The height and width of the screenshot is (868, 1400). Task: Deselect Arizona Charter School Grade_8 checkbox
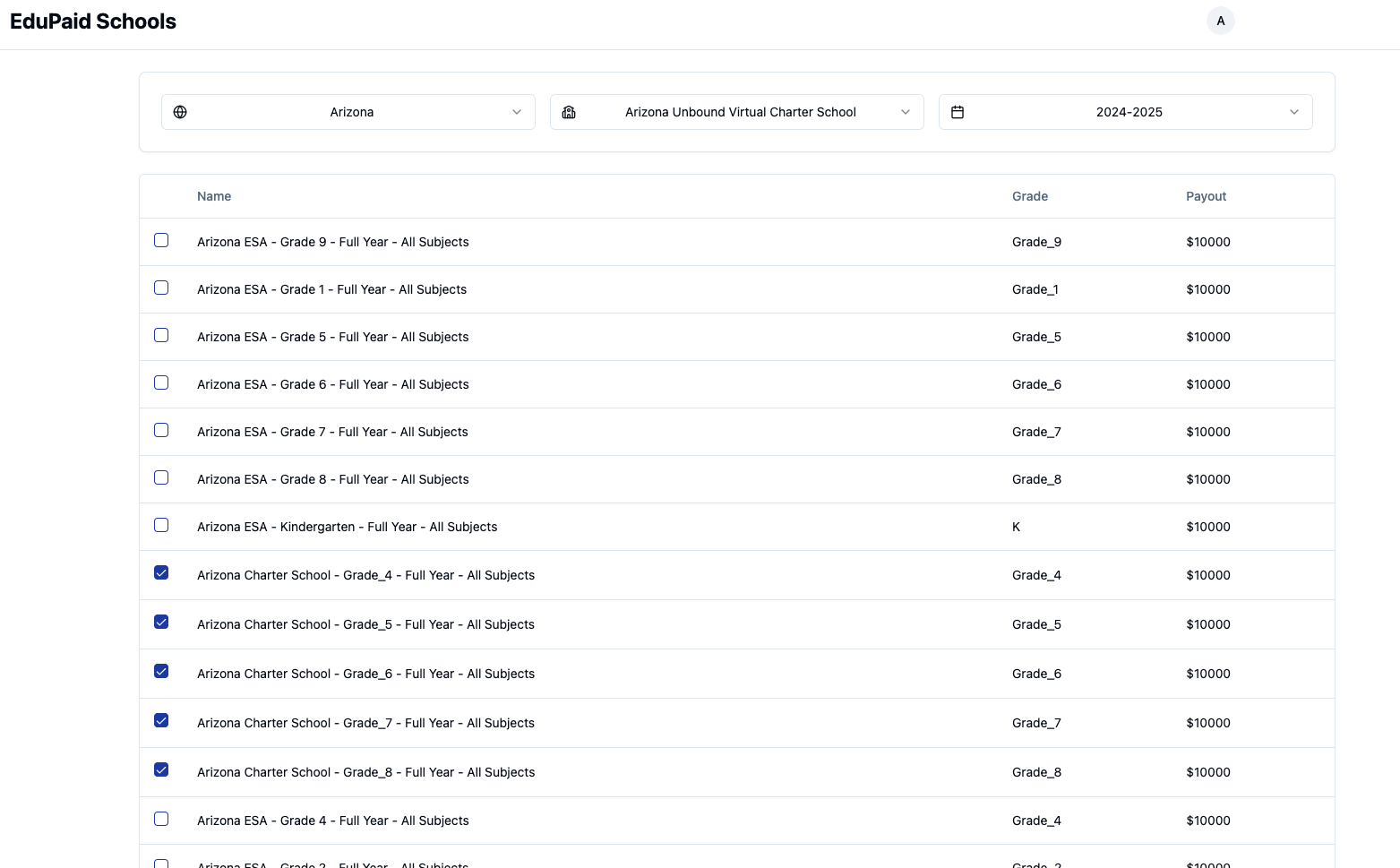(161, 769)
